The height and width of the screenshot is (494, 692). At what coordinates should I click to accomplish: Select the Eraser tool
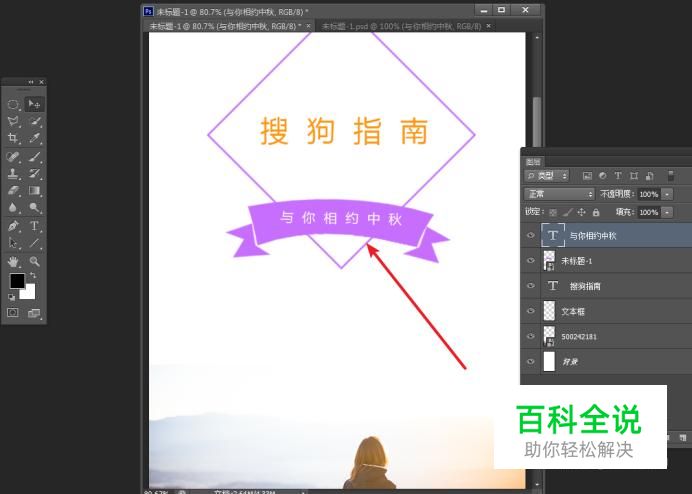pos(13,190)
